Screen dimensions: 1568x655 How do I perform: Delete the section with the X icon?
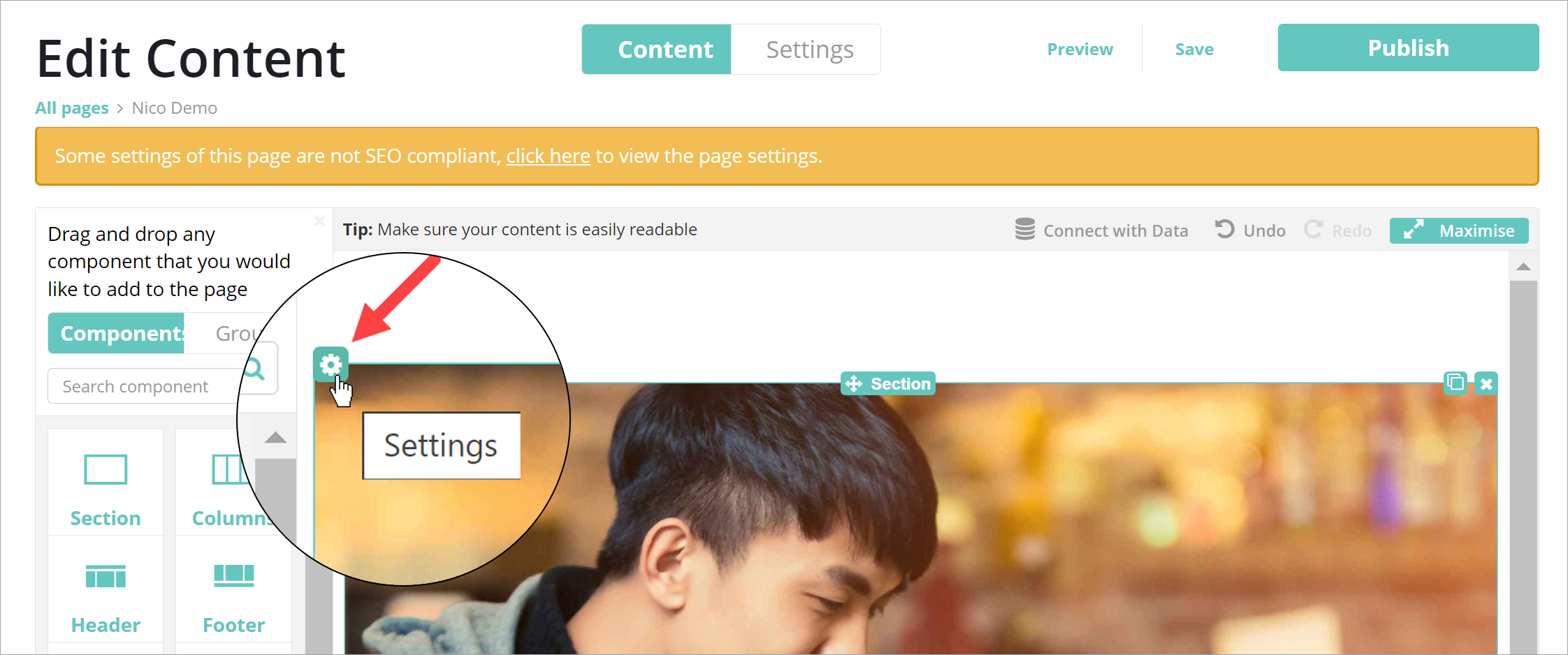click(x=1486, y=383)
